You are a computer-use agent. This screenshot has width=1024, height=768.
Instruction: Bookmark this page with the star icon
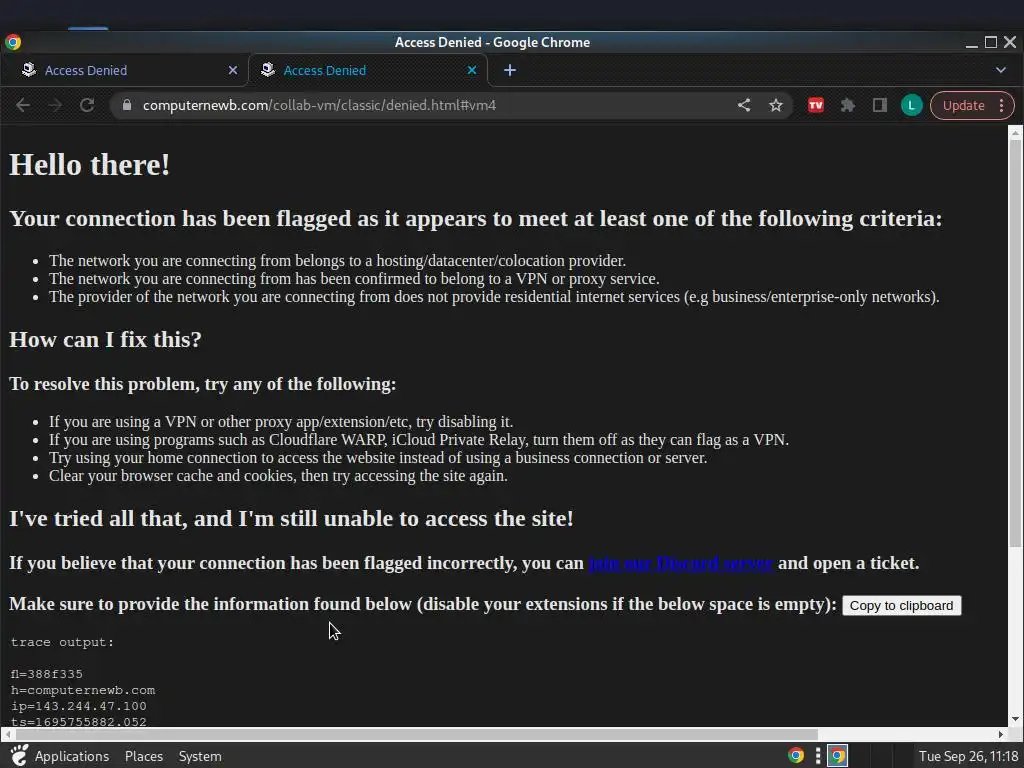pyautogui.click(x=775, y=105)
